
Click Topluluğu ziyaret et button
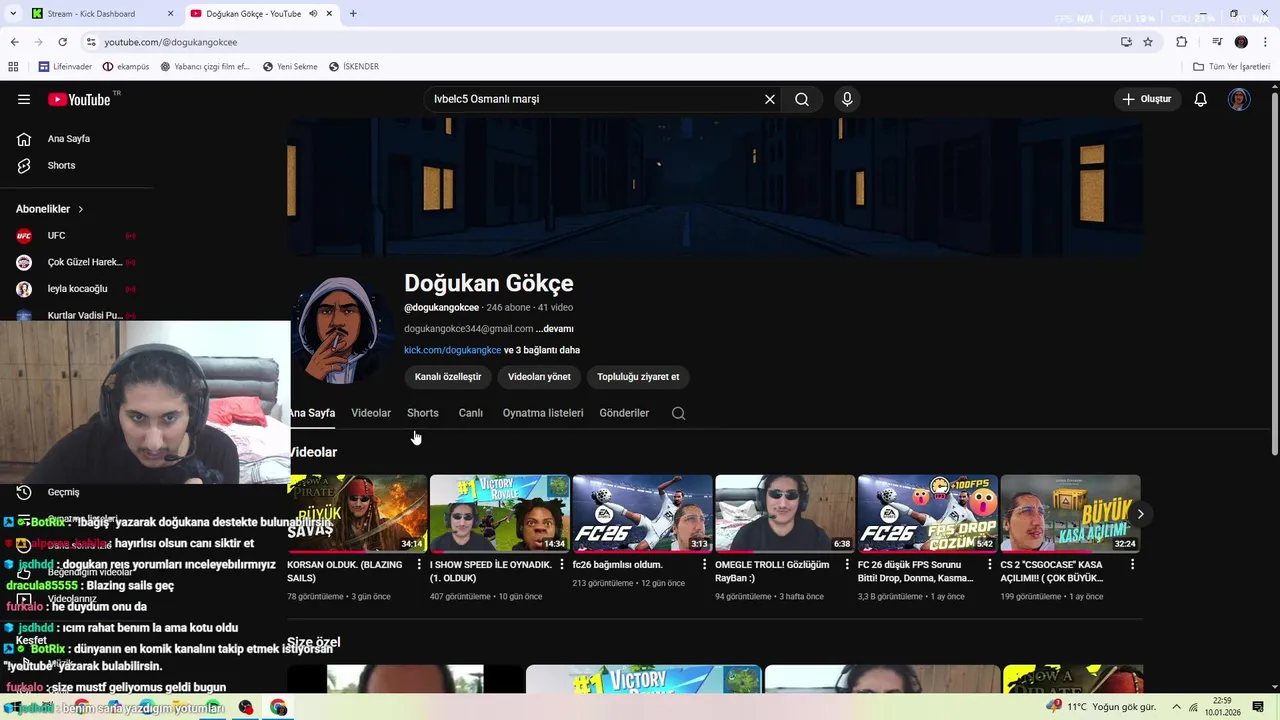click(x=638, y=377)
